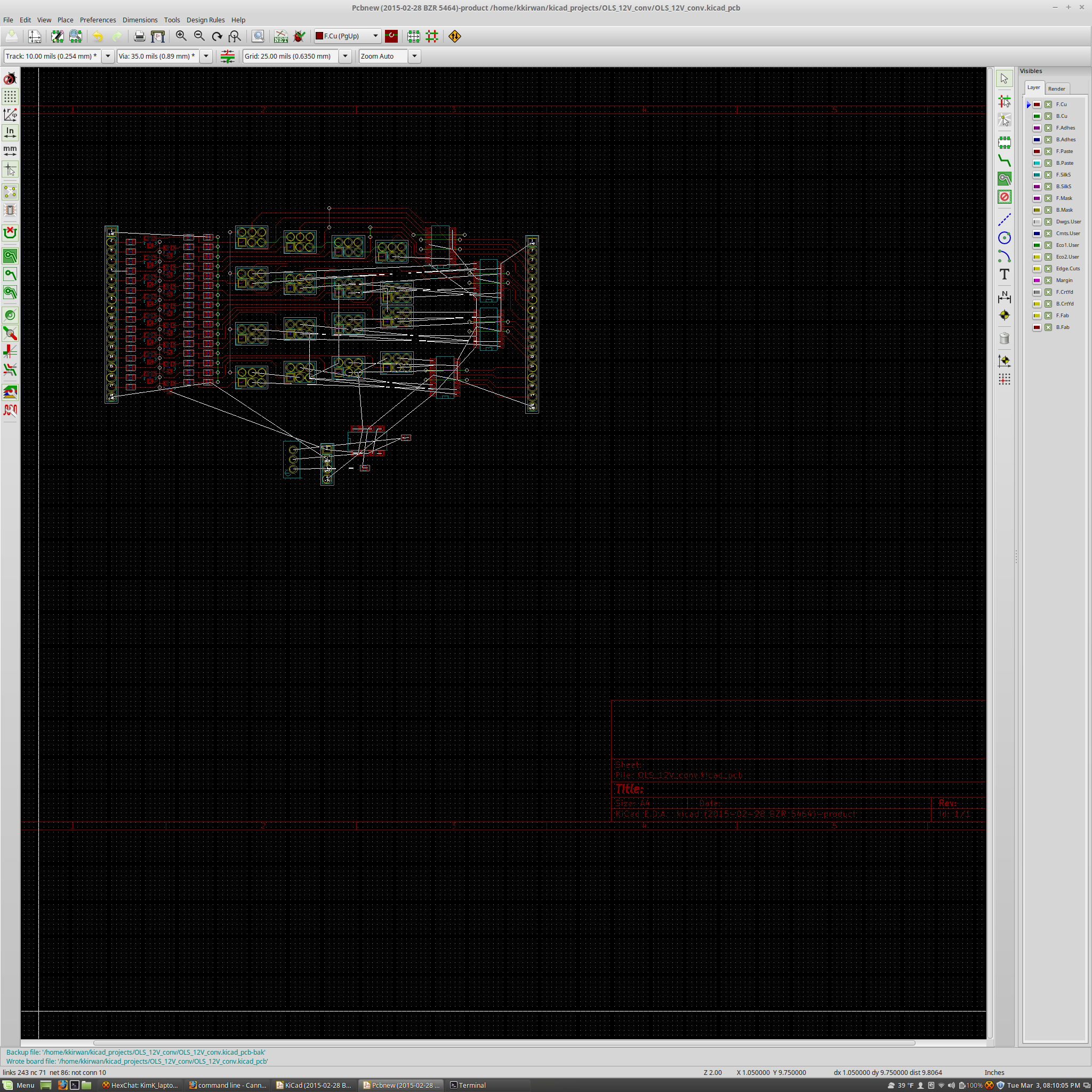
Task: Click the Plot icon
Action: tap(158, 37)
